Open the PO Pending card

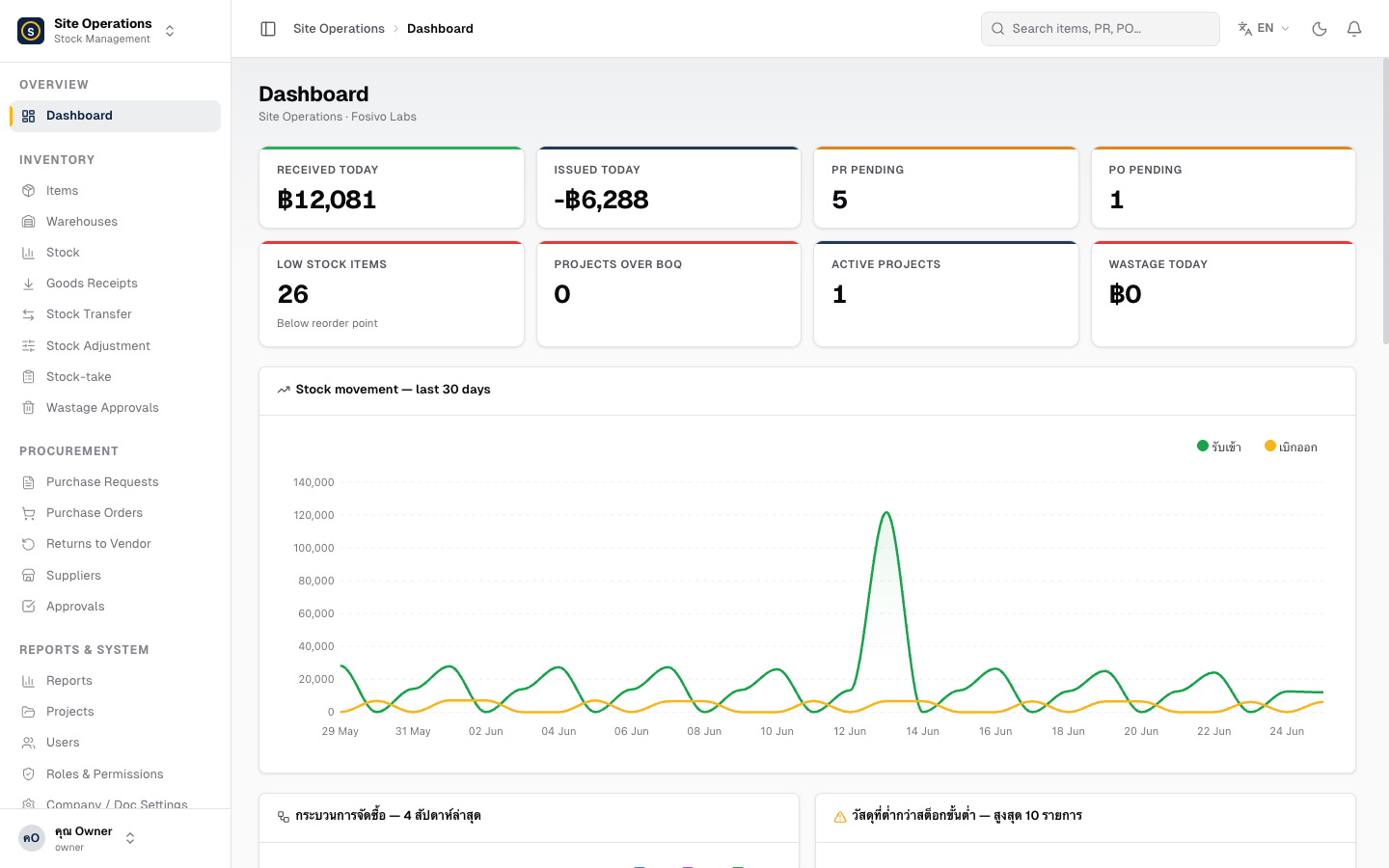point(1223,187)
